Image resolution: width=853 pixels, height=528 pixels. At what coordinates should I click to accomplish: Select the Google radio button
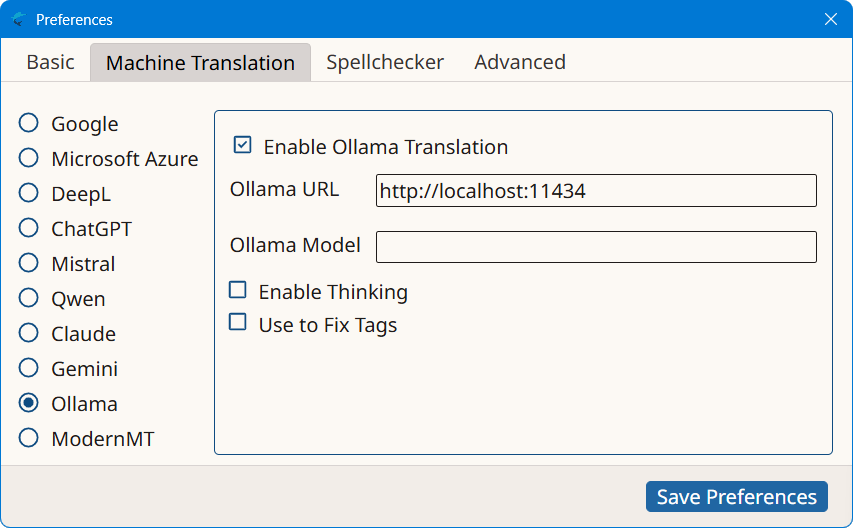[x=28, y=123]
